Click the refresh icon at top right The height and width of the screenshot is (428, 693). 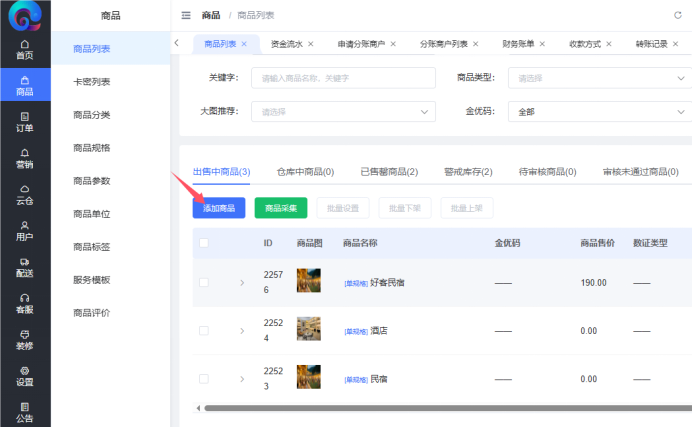(678, 15)
